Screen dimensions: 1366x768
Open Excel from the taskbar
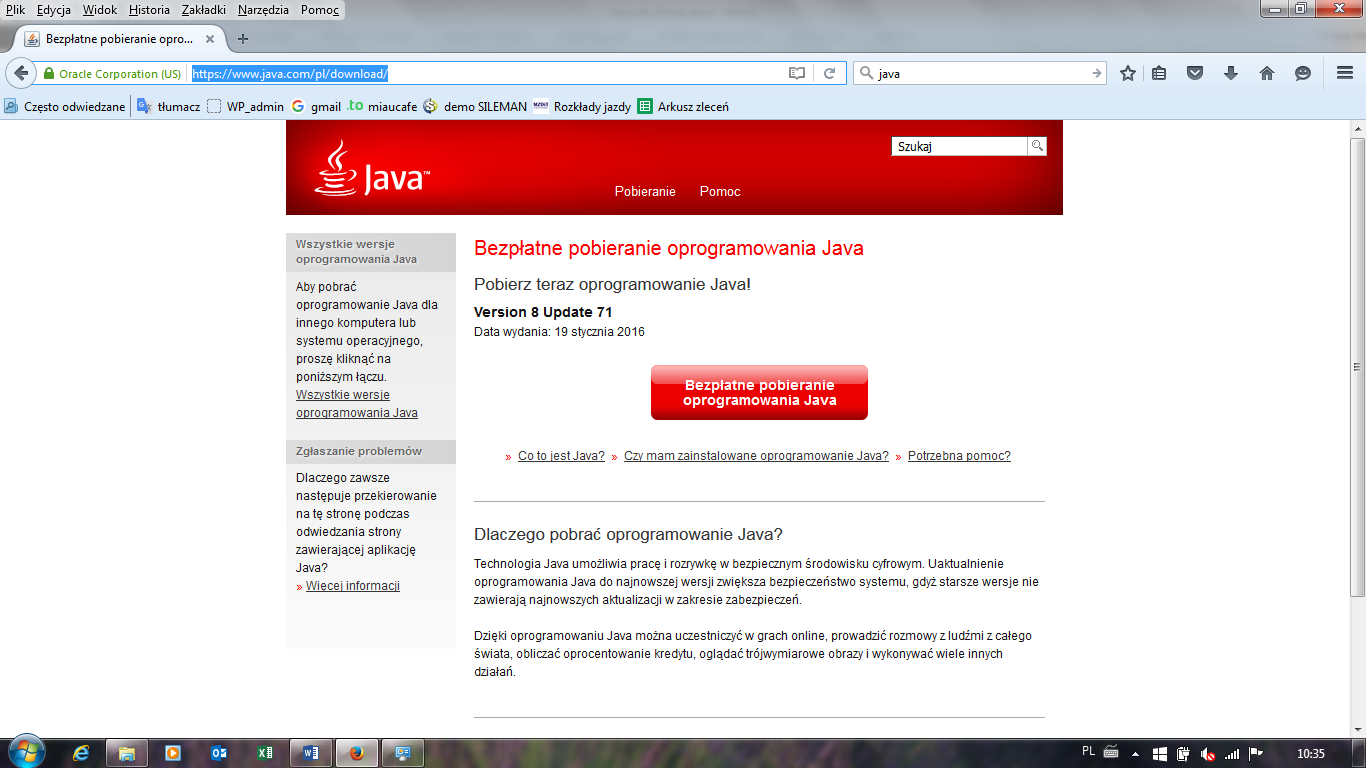pyautogui.click(x=265, y=753)
